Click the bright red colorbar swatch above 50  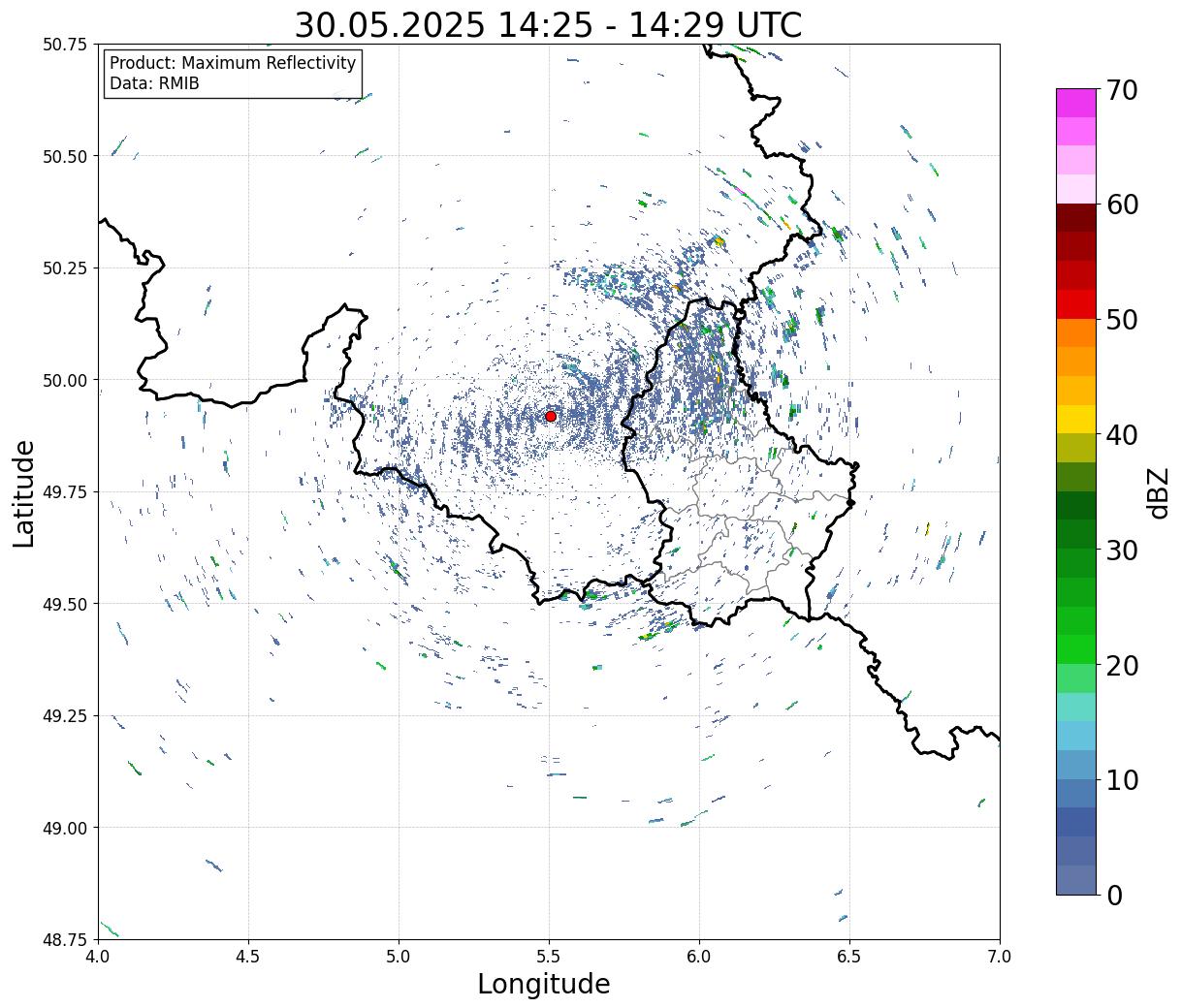point(1076,303)
